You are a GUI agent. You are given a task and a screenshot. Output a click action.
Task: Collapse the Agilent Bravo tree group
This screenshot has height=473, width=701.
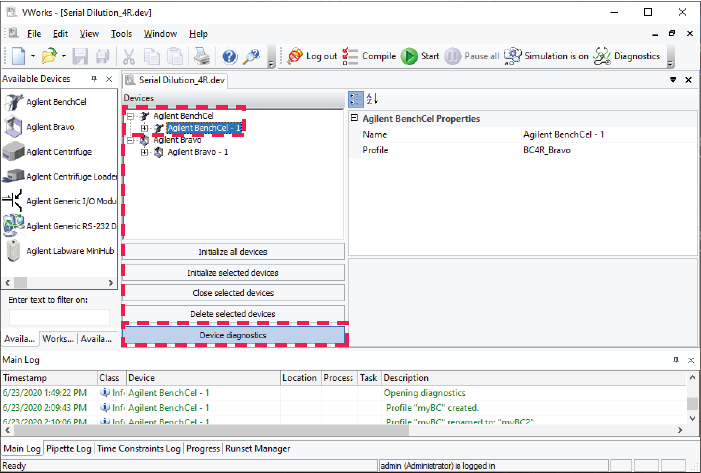click(x=130, y=140)
